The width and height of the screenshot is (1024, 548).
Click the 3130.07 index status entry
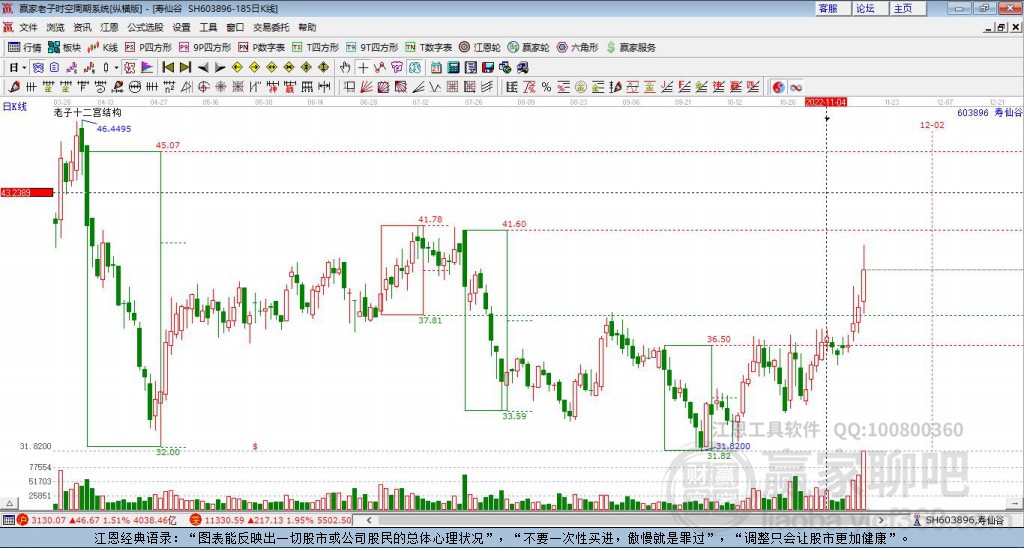point(98,521)
